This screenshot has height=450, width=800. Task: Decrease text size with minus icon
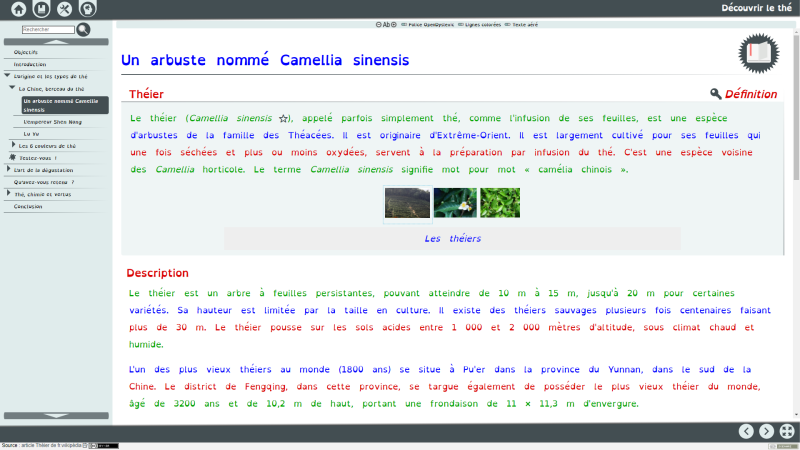(x=378, y=24)
